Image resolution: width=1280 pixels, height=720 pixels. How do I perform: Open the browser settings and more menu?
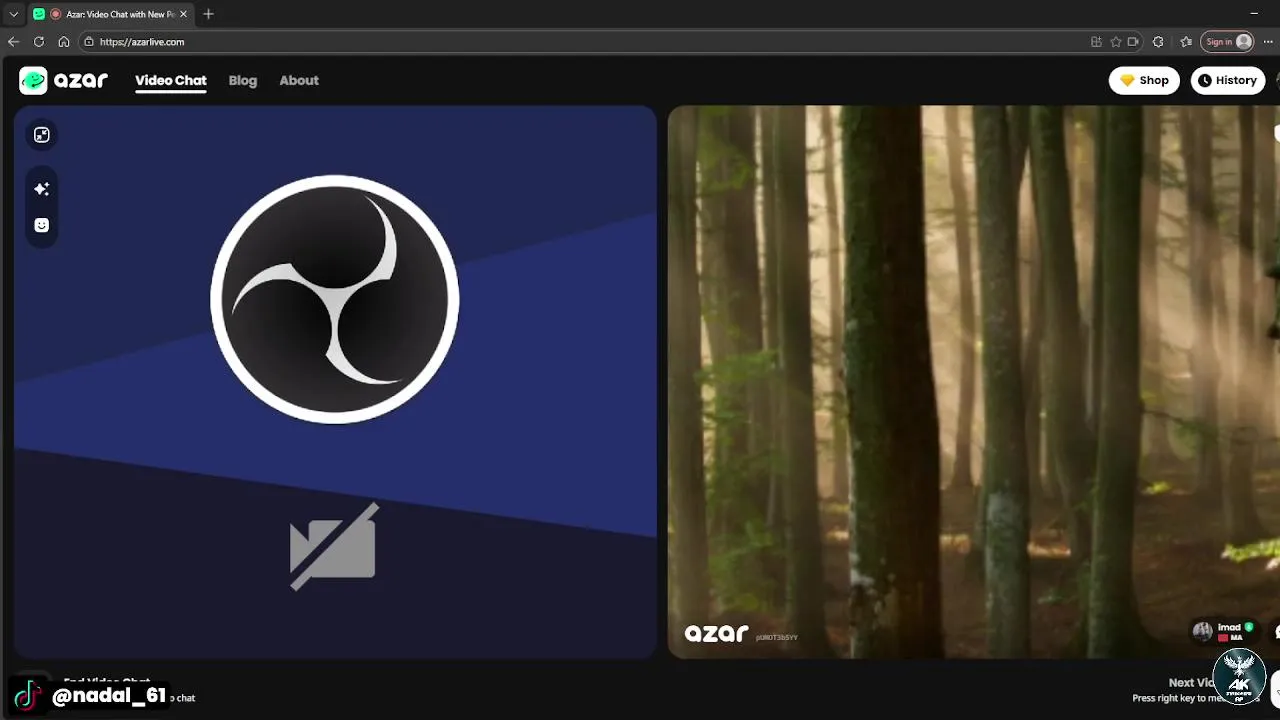1268,42
